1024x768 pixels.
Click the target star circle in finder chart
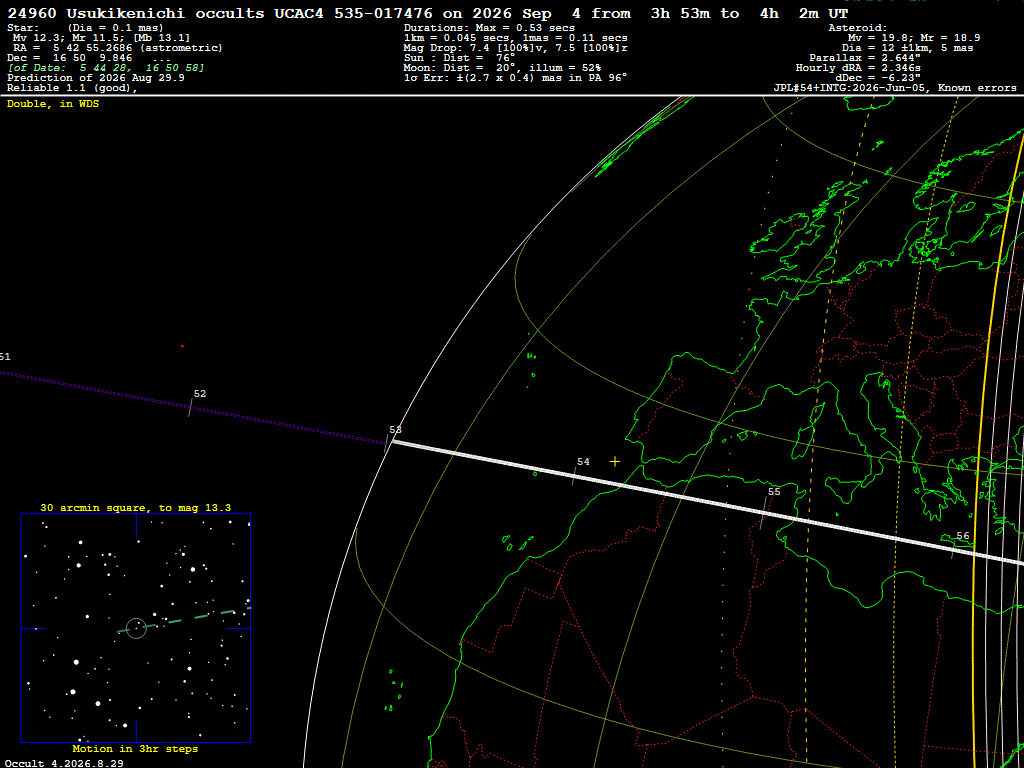coord(136,628)
